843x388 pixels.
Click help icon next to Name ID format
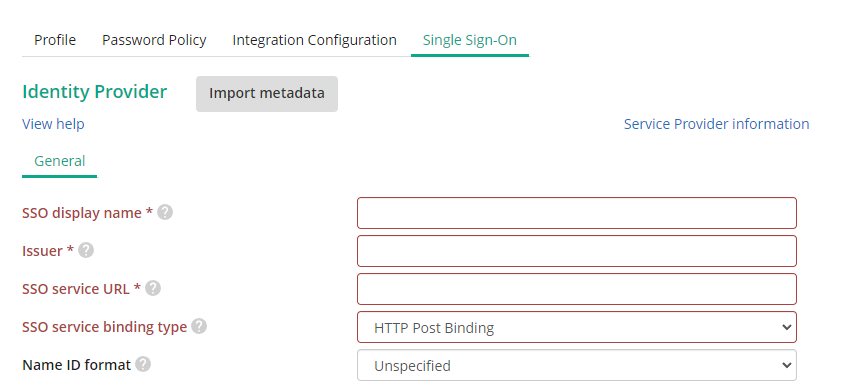pos(143,364)
